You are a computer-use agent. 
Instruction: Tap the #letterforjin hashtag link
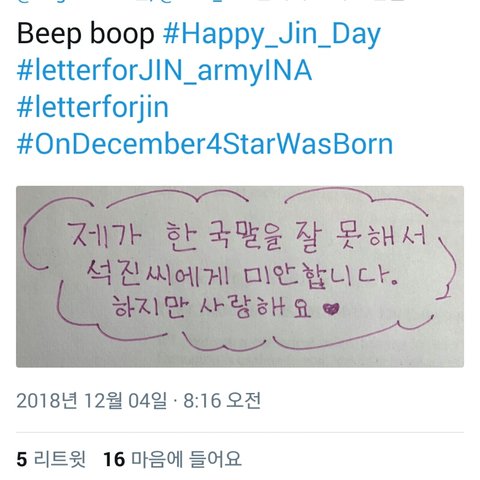(x=93, y=108)
